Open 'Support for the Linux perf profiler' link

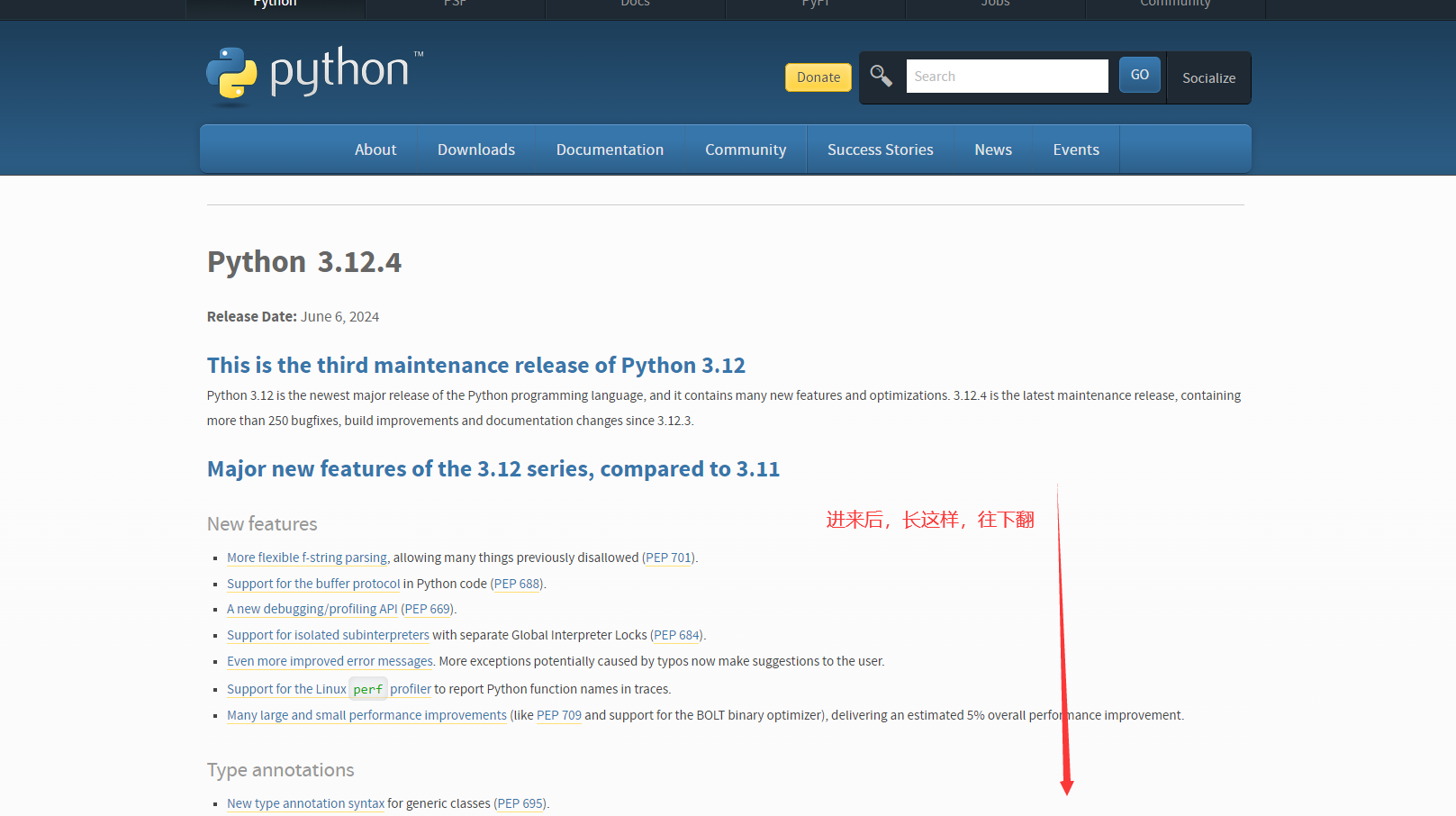[329, 689]
